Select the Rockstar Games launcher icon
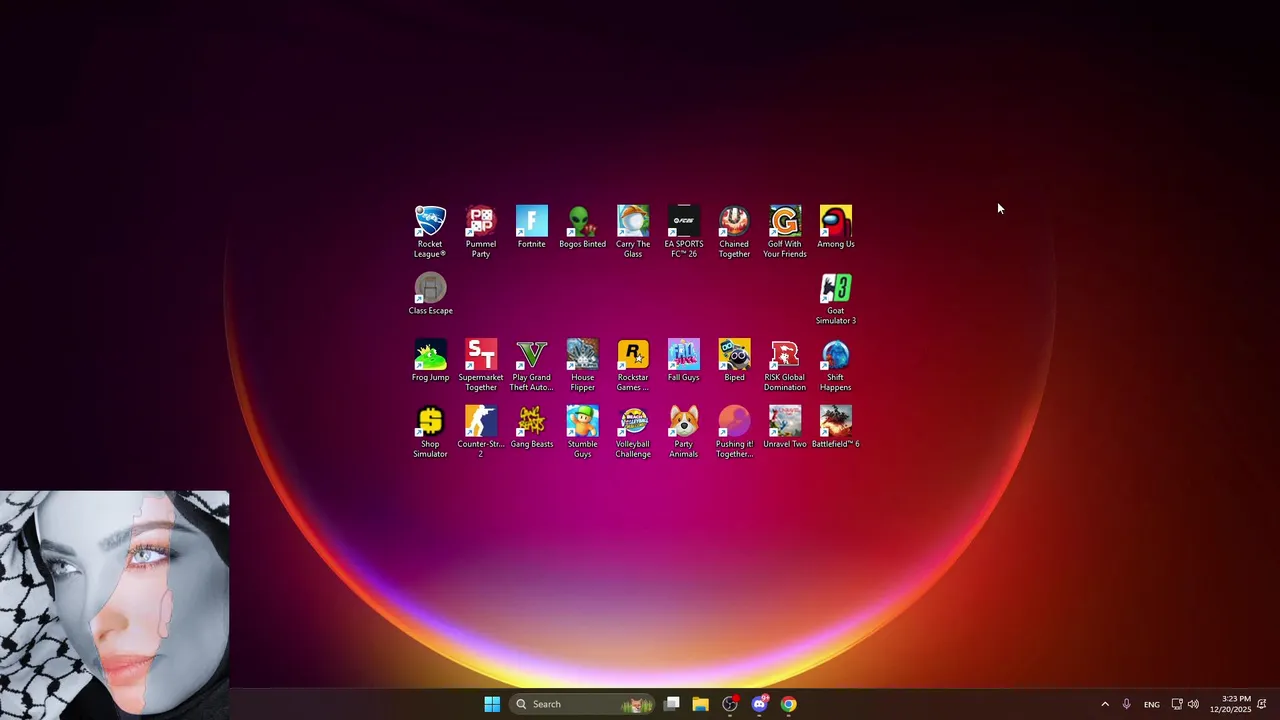Image resolution: width=1280 pixels, height=720 pixels. click(x=633, y=365)
